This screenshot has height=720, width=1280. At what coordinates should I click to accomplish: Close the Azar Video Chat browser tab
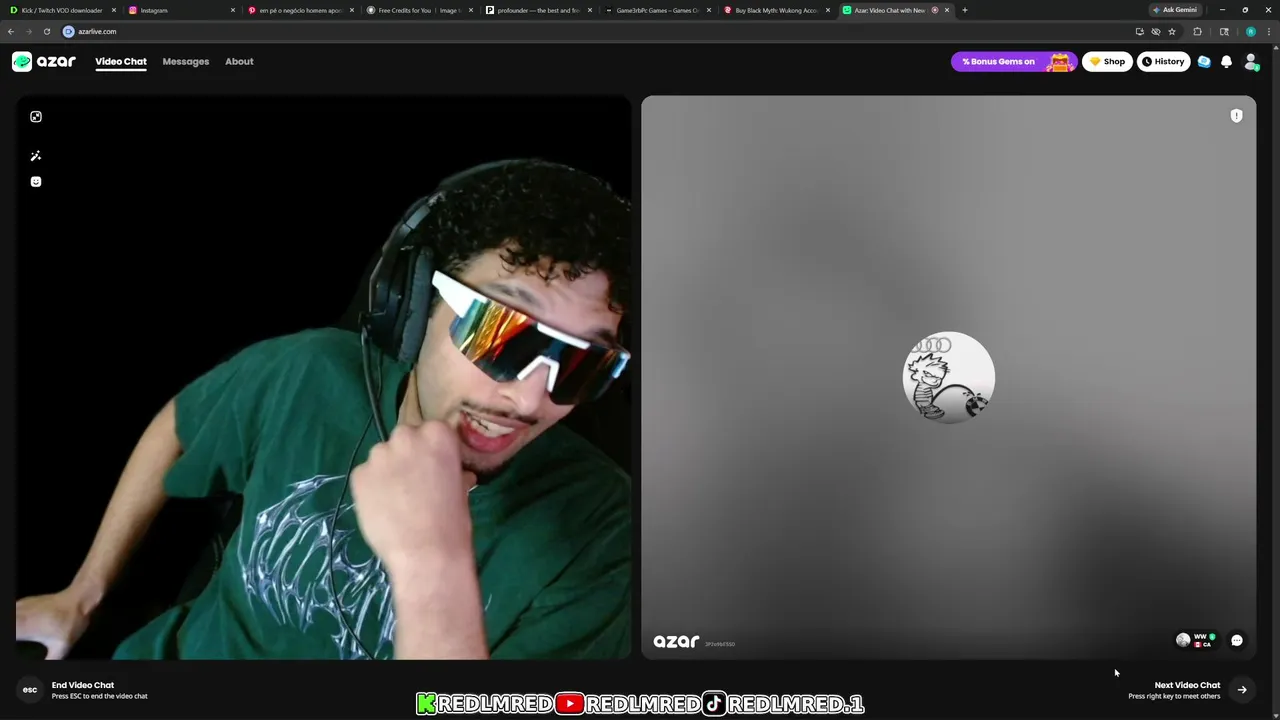(947, 10)
